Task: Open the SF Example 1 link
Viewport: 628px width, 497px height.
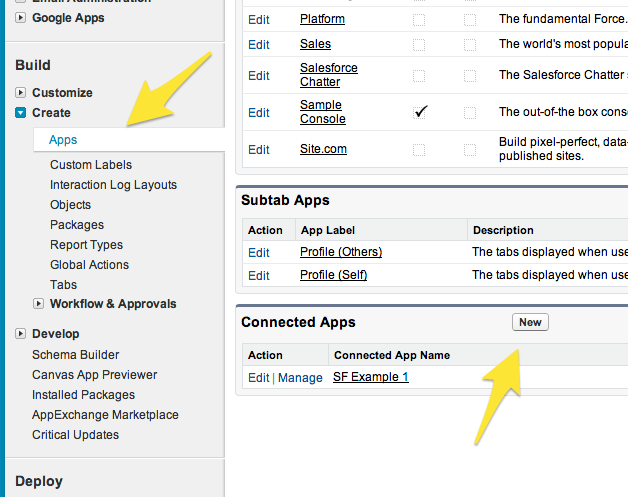Action: [x=371, y=377]
